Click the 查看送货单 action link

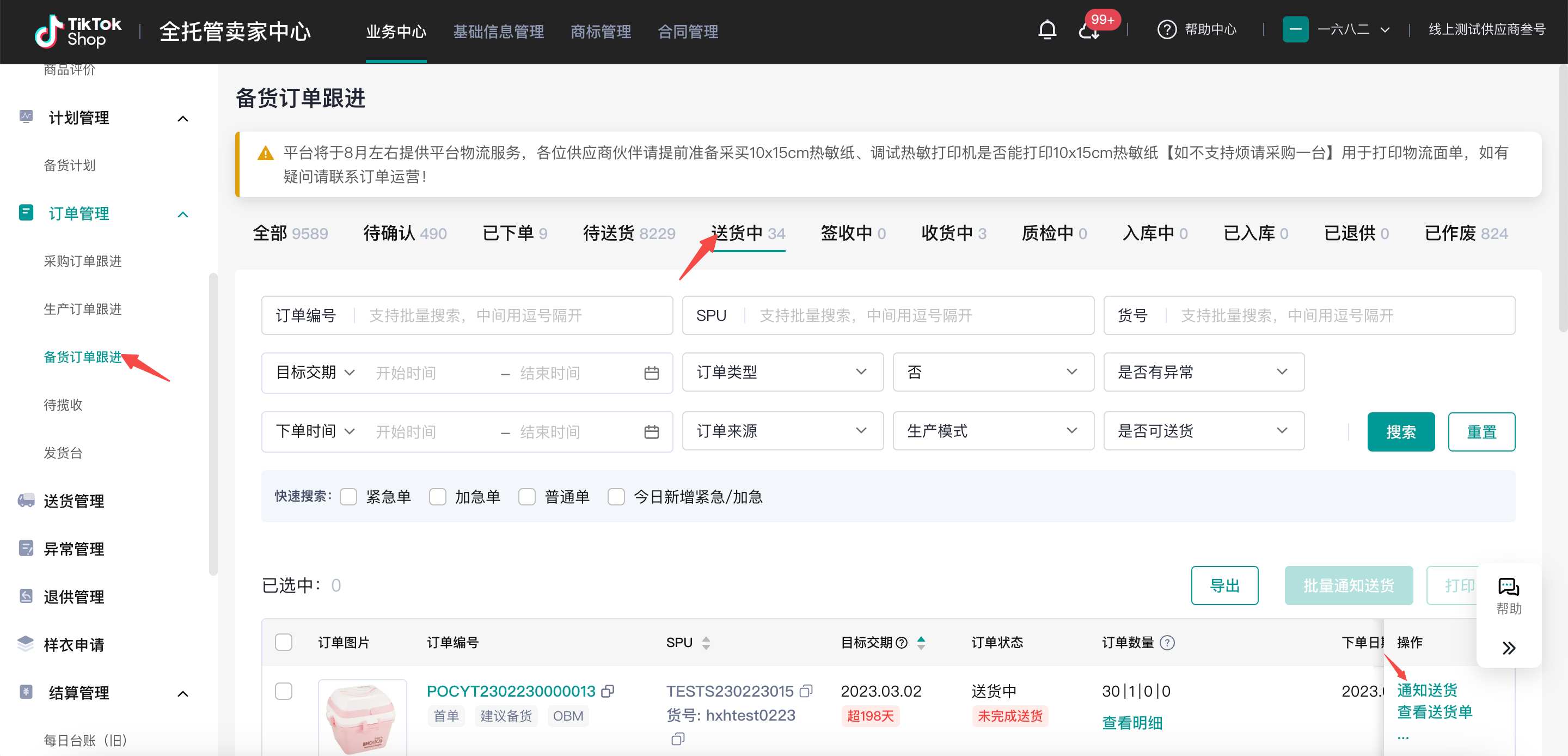[1434, 712]
